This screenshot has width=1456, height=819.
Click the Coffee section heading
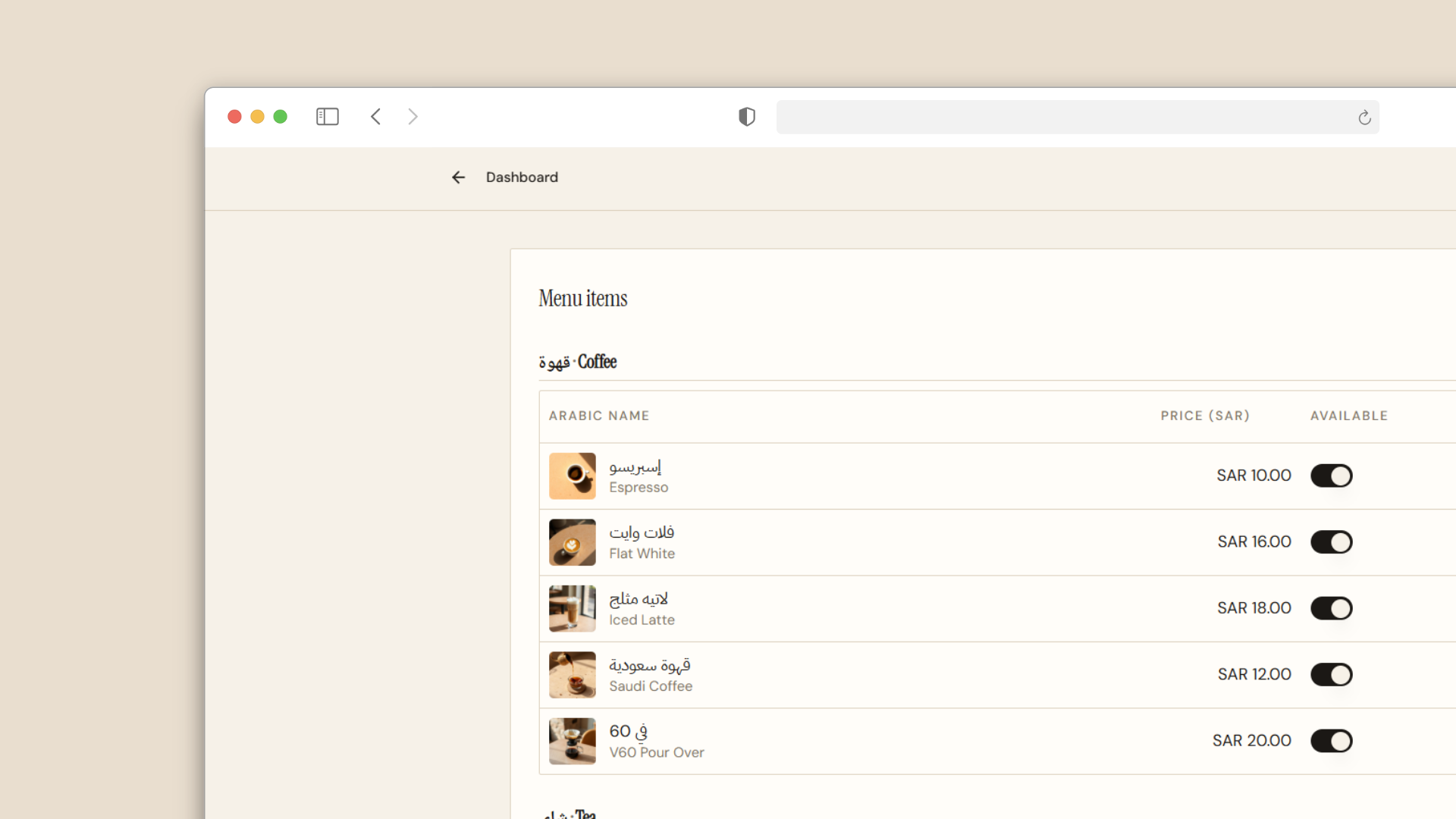point(578,362)
